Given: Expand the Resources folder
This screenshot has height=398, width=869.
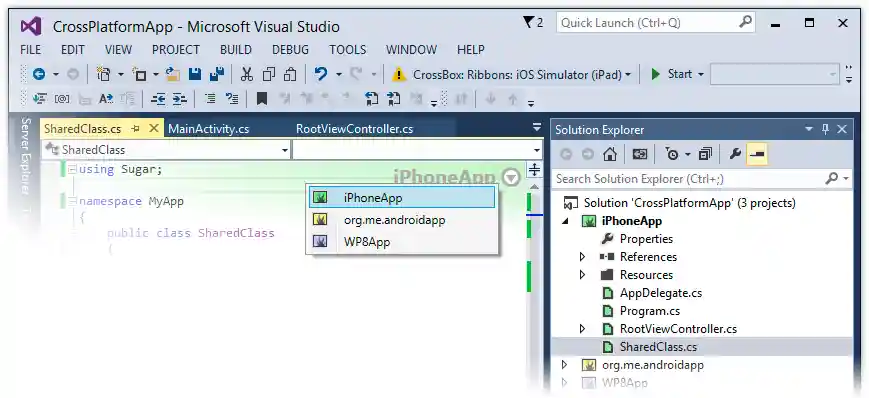Looking at the screenshot, I should click(582, 275).
